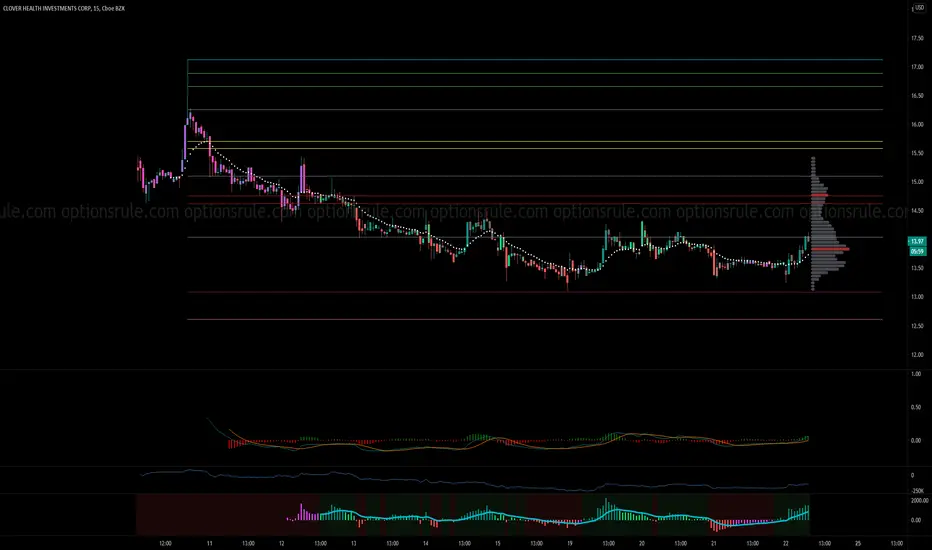Click the 16.00 price axis label
The width and height of the screenshot is (932, 550).
[x=917, y=125]
